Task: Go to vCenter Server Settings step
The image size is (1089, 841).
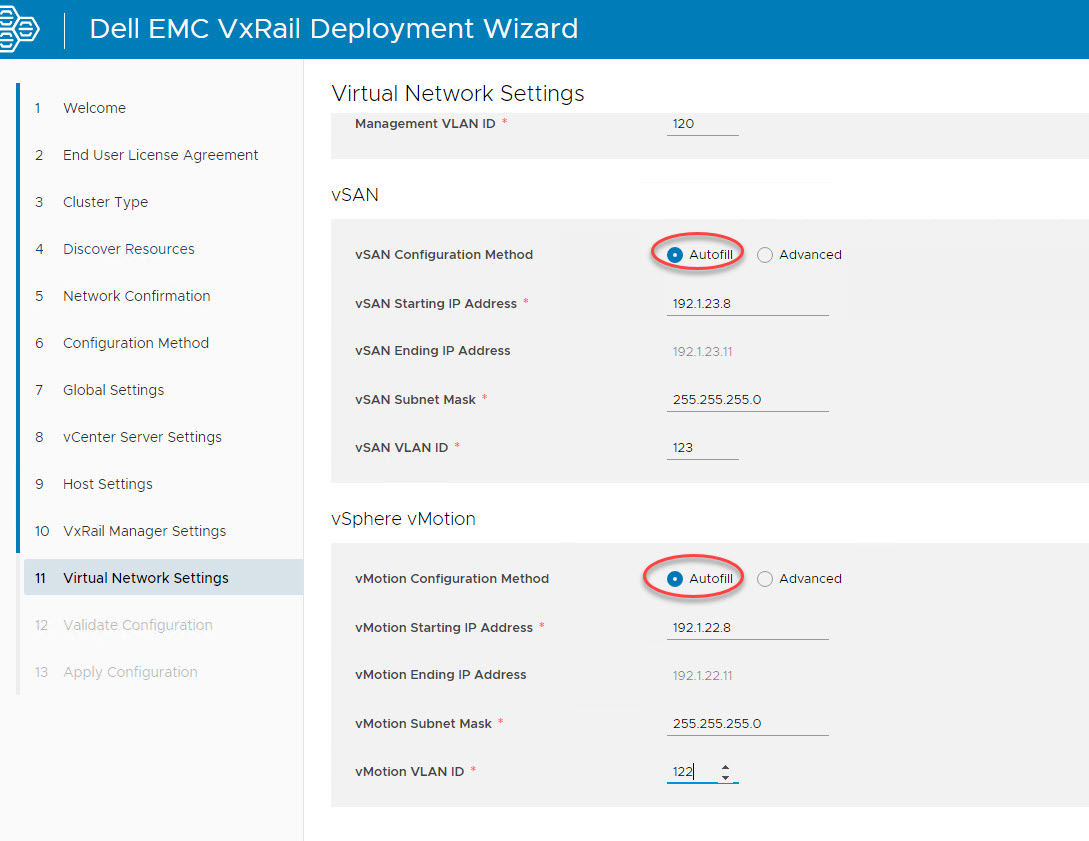Action: [x=142, y=437]
